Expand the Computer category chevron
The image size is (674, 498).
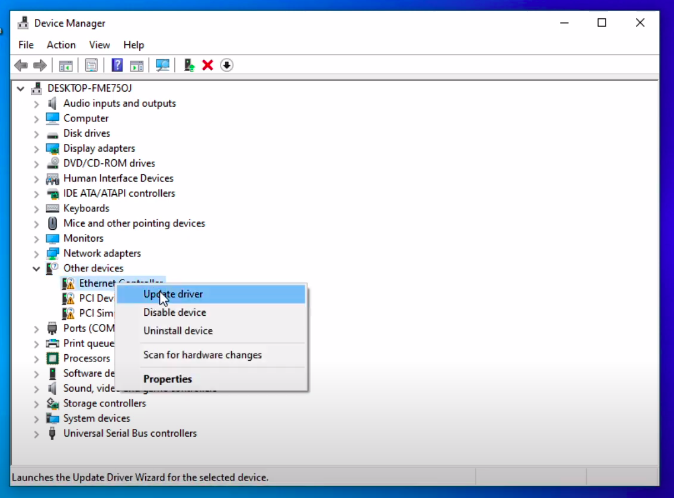(37, 119)
